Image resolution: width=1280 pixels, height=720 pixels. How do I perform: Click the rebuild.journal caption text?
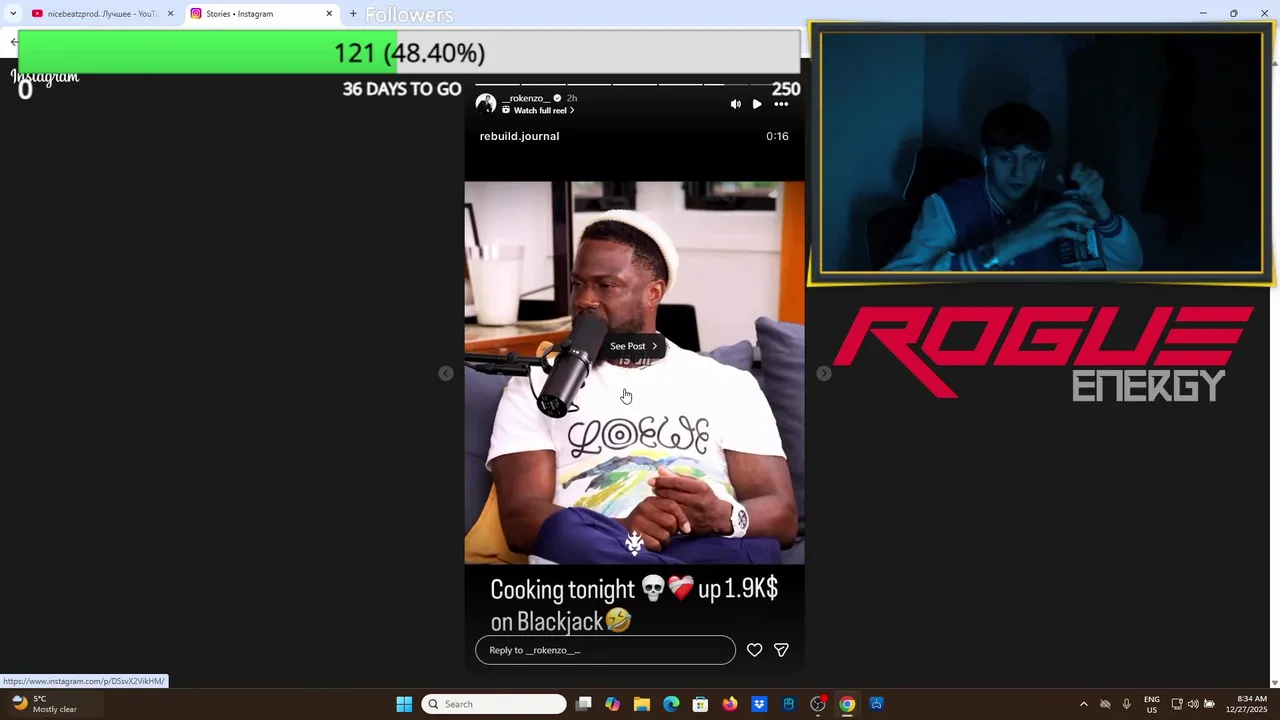tap(519, 136)
